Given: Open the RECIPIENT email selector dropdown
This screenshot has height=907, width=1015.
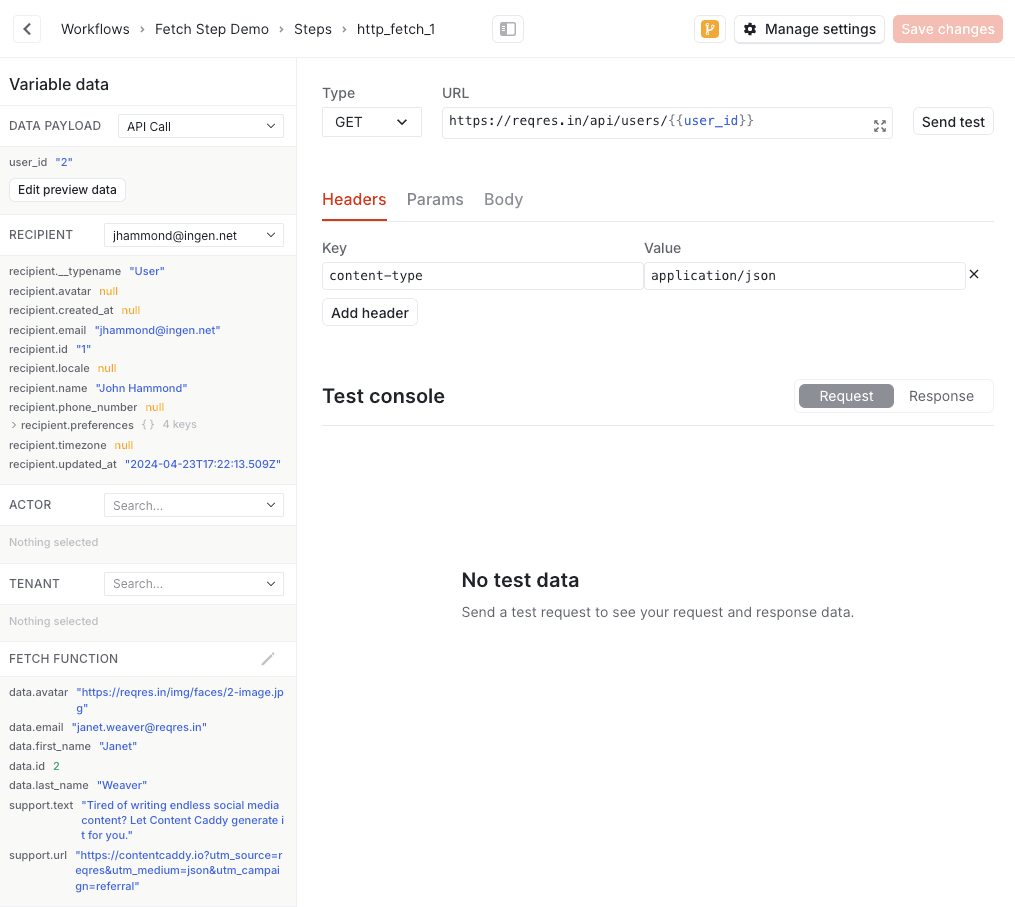Looking at the screenshot, I should click(193, 234).
